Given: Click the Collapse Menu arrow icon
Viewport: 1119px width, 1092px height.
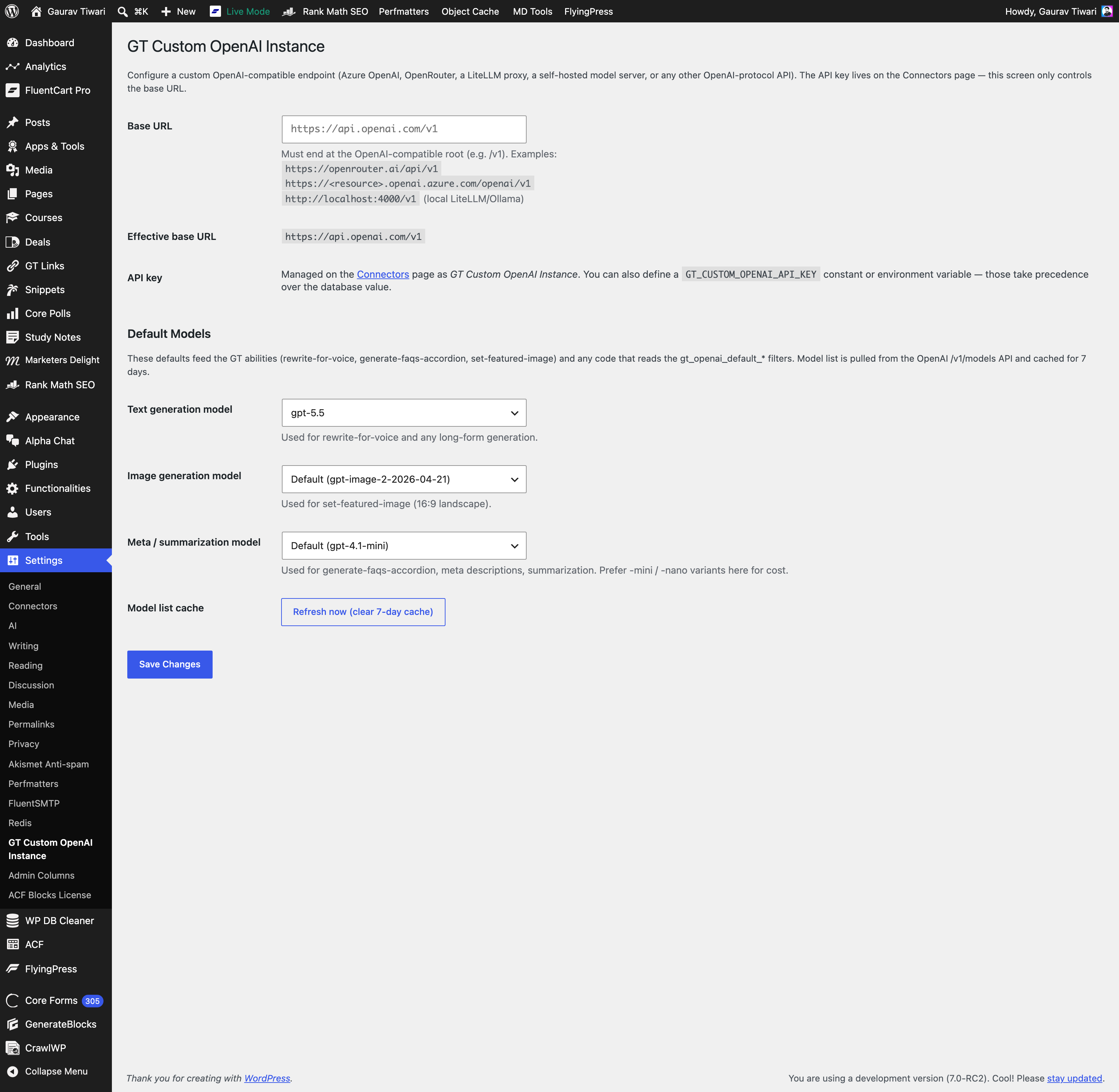Looking at the screenshot, I should (x=13, y=1071).
